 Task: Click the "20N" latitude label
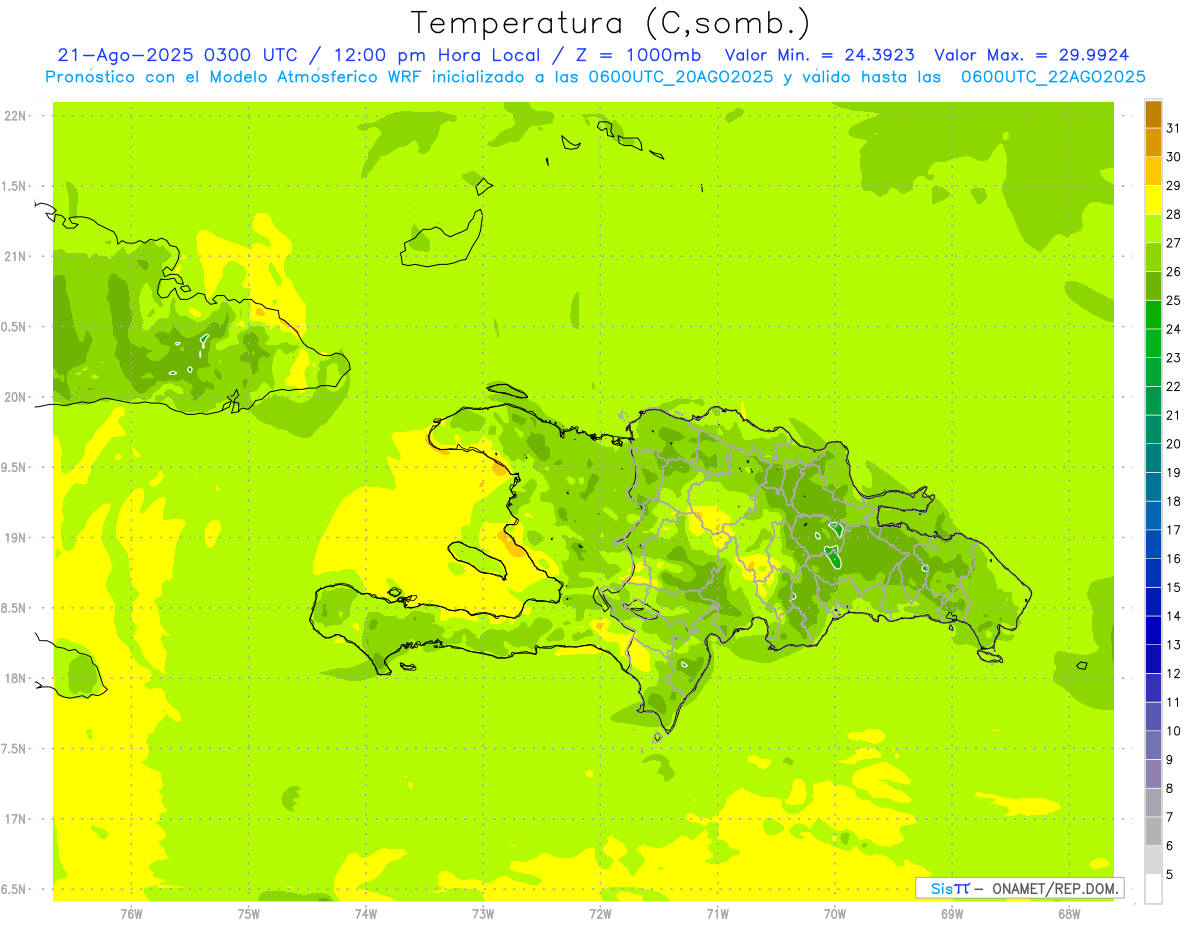click(x=16, y=397)
